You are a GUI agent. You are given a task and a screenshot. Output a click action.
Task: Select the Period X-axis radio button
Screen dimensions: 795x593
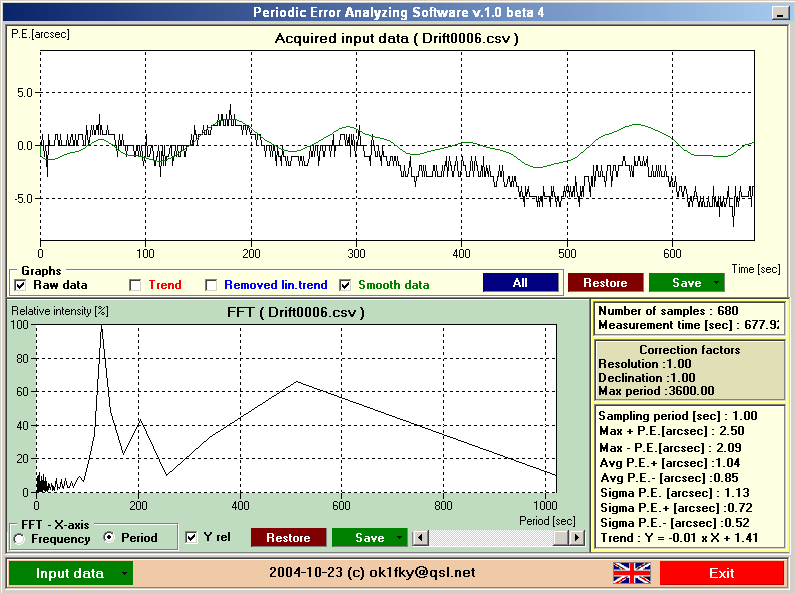(110, 539)
